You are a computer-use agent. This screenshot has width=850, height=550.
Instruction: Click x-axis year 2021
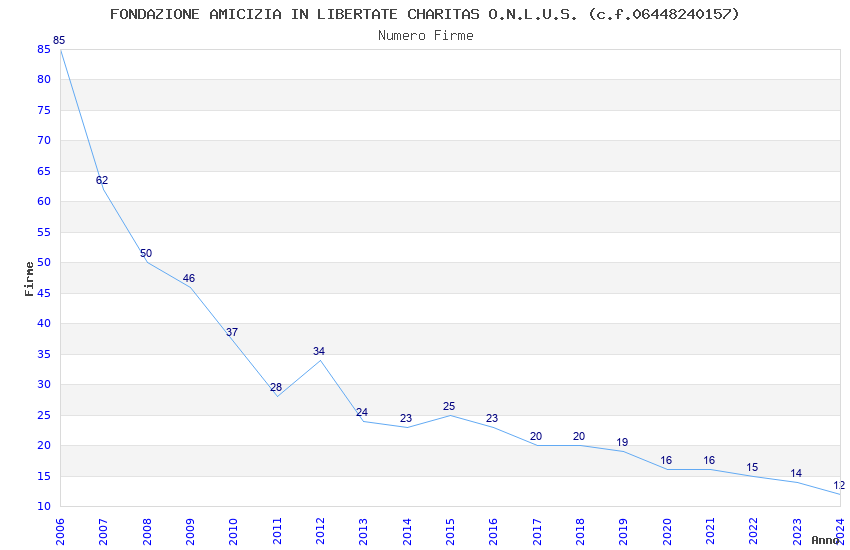pyautogui.click(x=711, y=531)
